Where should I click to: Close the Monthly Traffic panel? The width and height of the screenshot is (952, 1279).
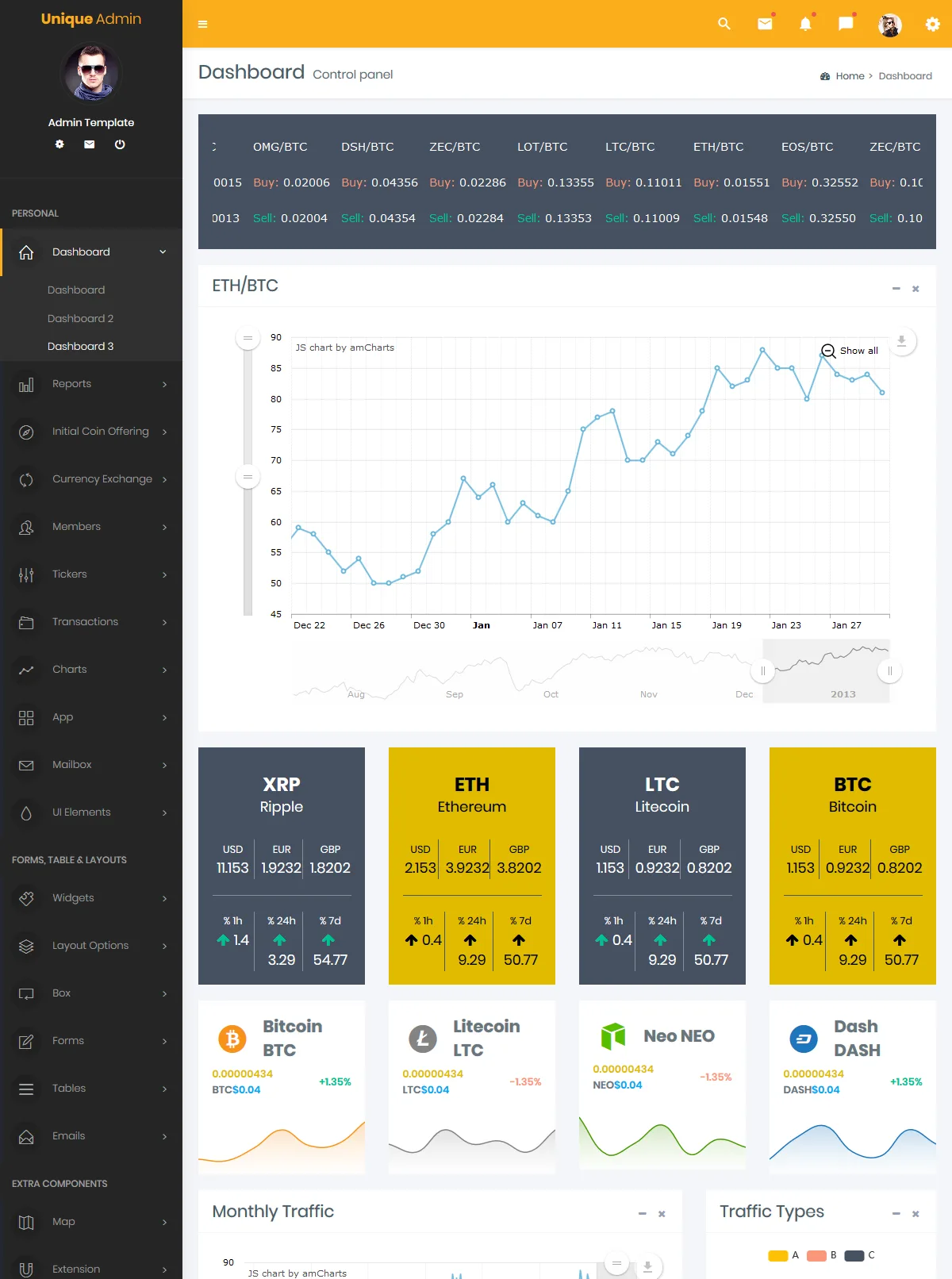pos(662,1214)
